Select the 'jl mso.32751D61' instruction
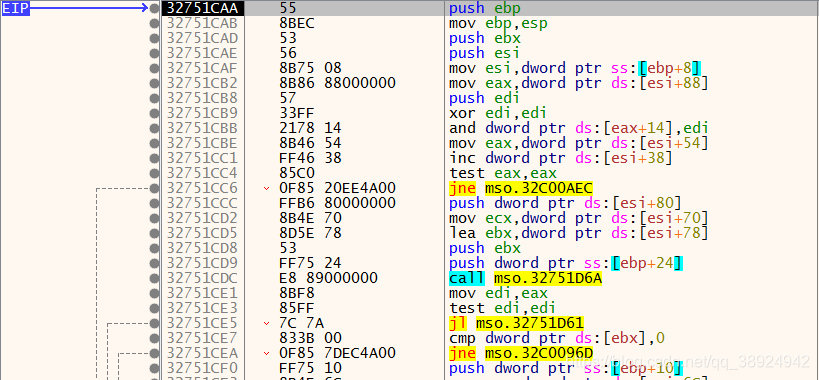This screenshot has height=380, width=819. [517, 324]
